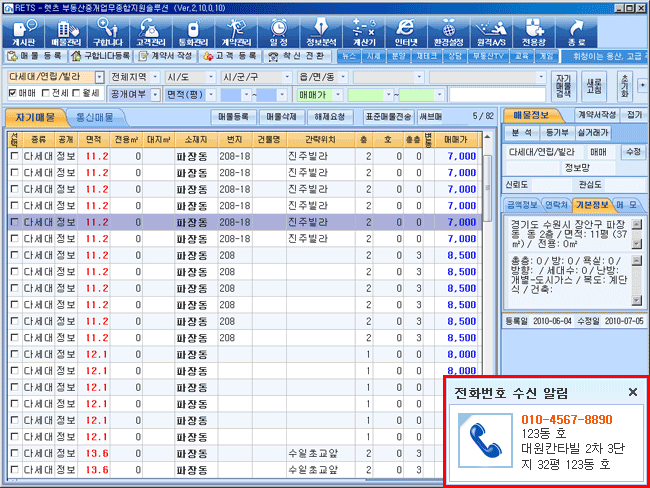Click the 매물삭제 button
This screenshot has height=488, width=650.
click(281, 117)
